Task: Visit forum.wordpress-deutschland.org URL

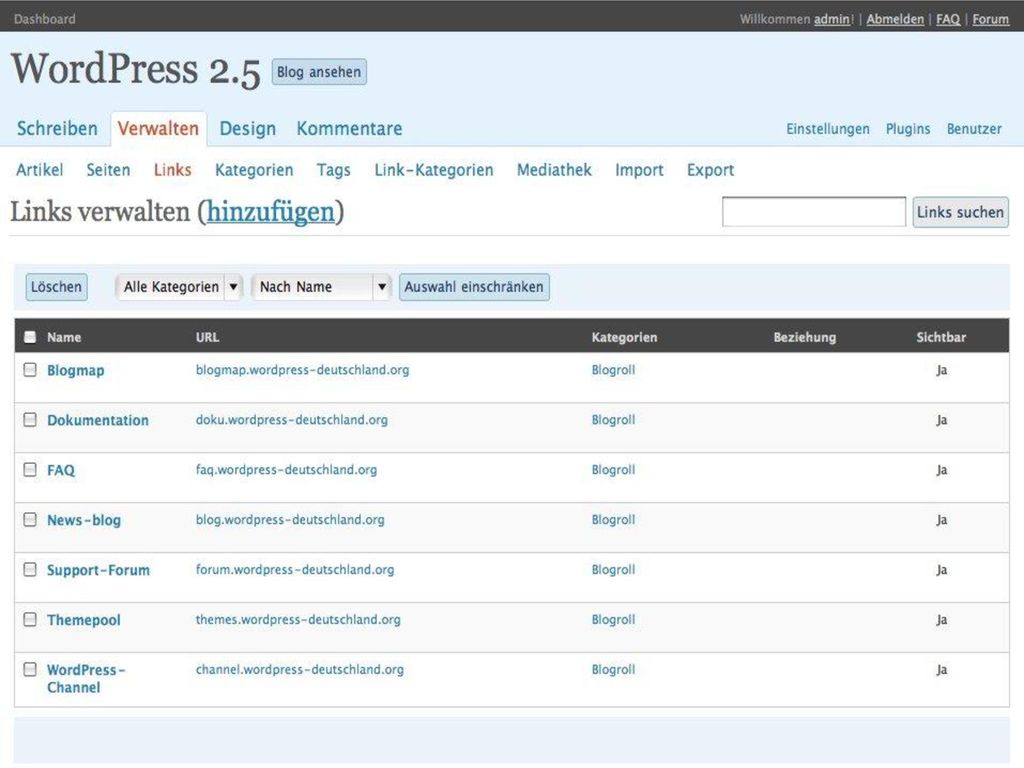Action: 295,569
